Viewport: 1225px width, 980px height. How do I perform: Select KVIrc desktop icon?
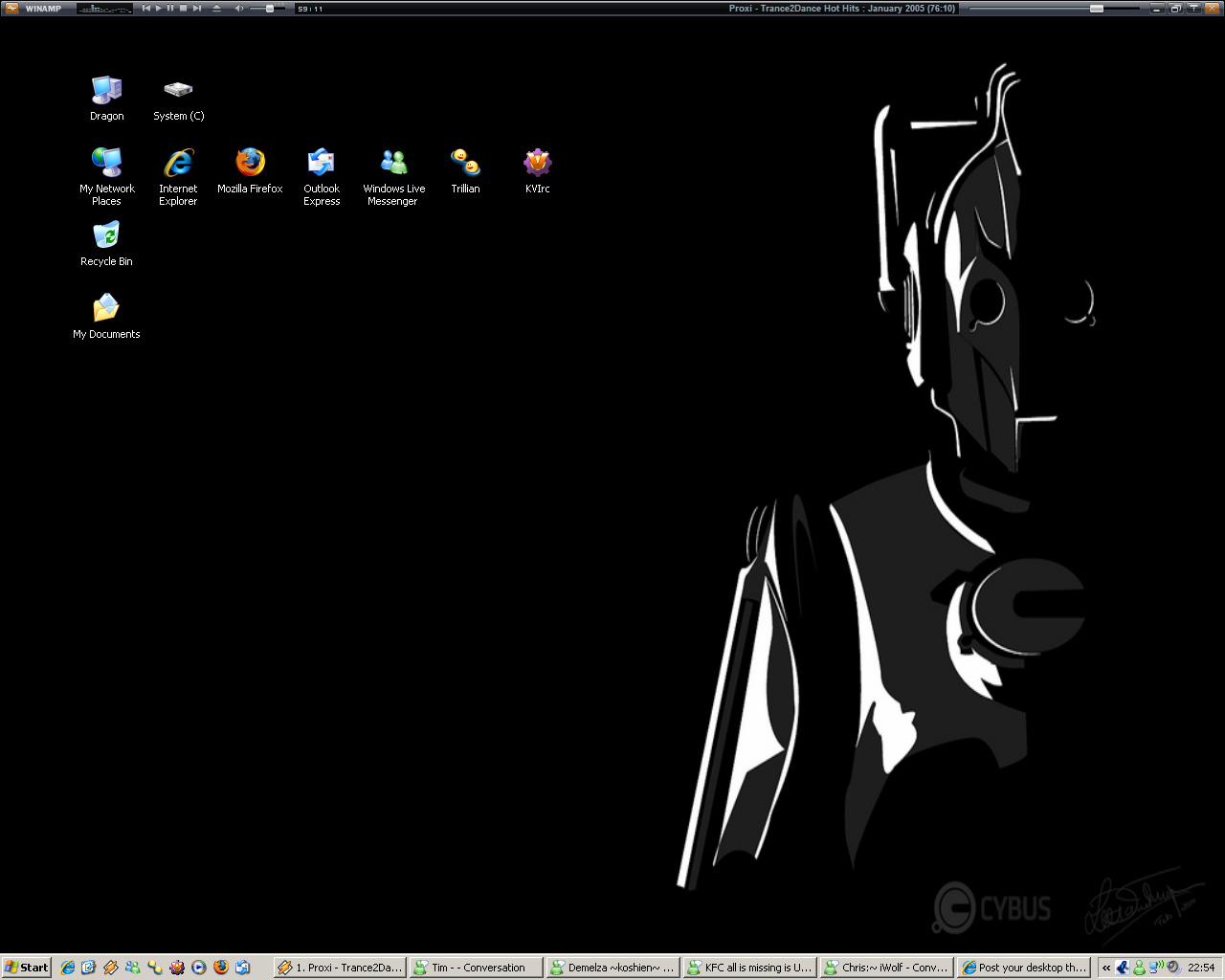coord(537,170)
